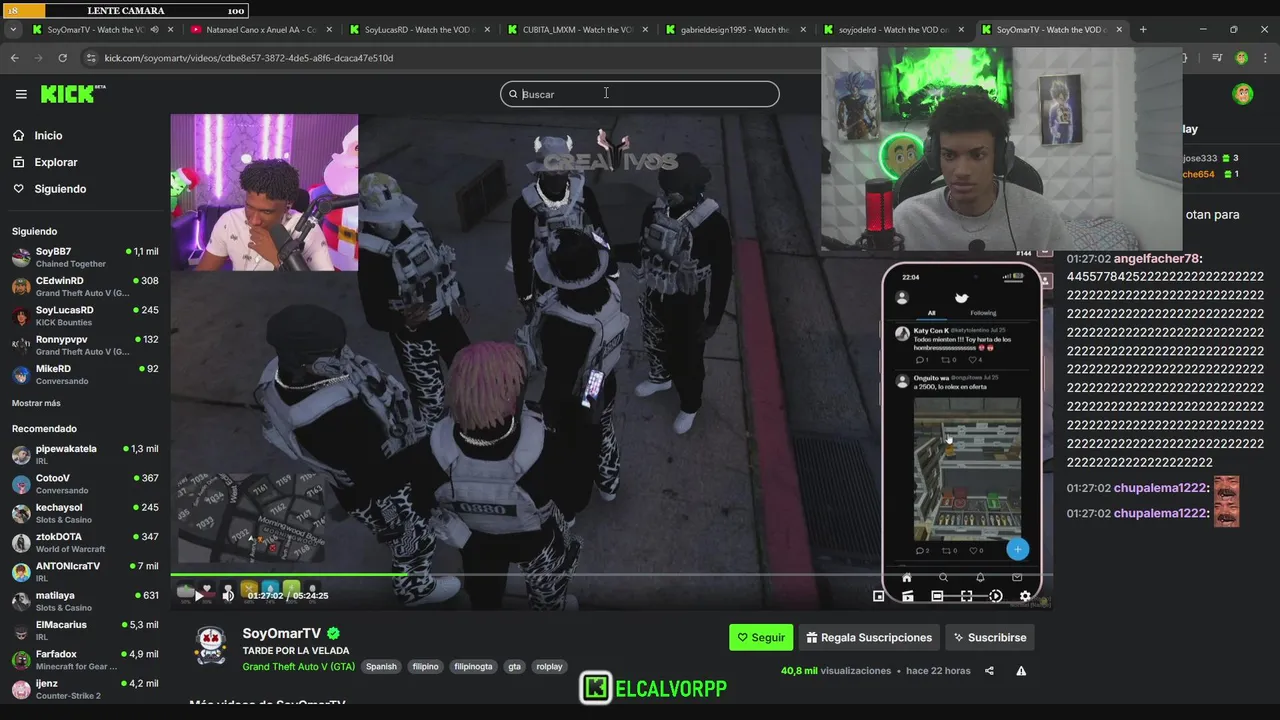Close the CUBITA_LMXM browser tab
This screenshot has height=720, width=1280.
point(645,30)
